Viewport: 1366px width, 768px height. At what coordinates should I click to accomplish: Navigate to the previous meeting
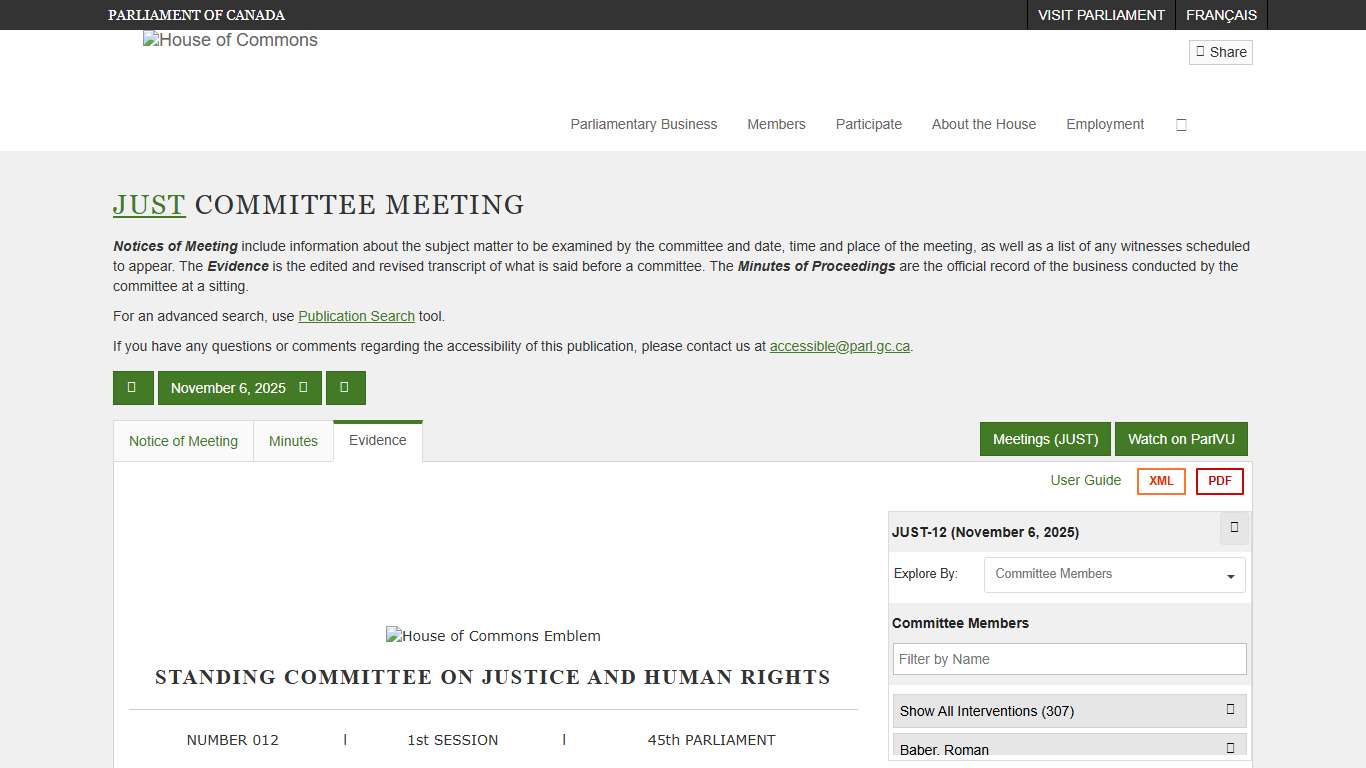coord(133,388)
